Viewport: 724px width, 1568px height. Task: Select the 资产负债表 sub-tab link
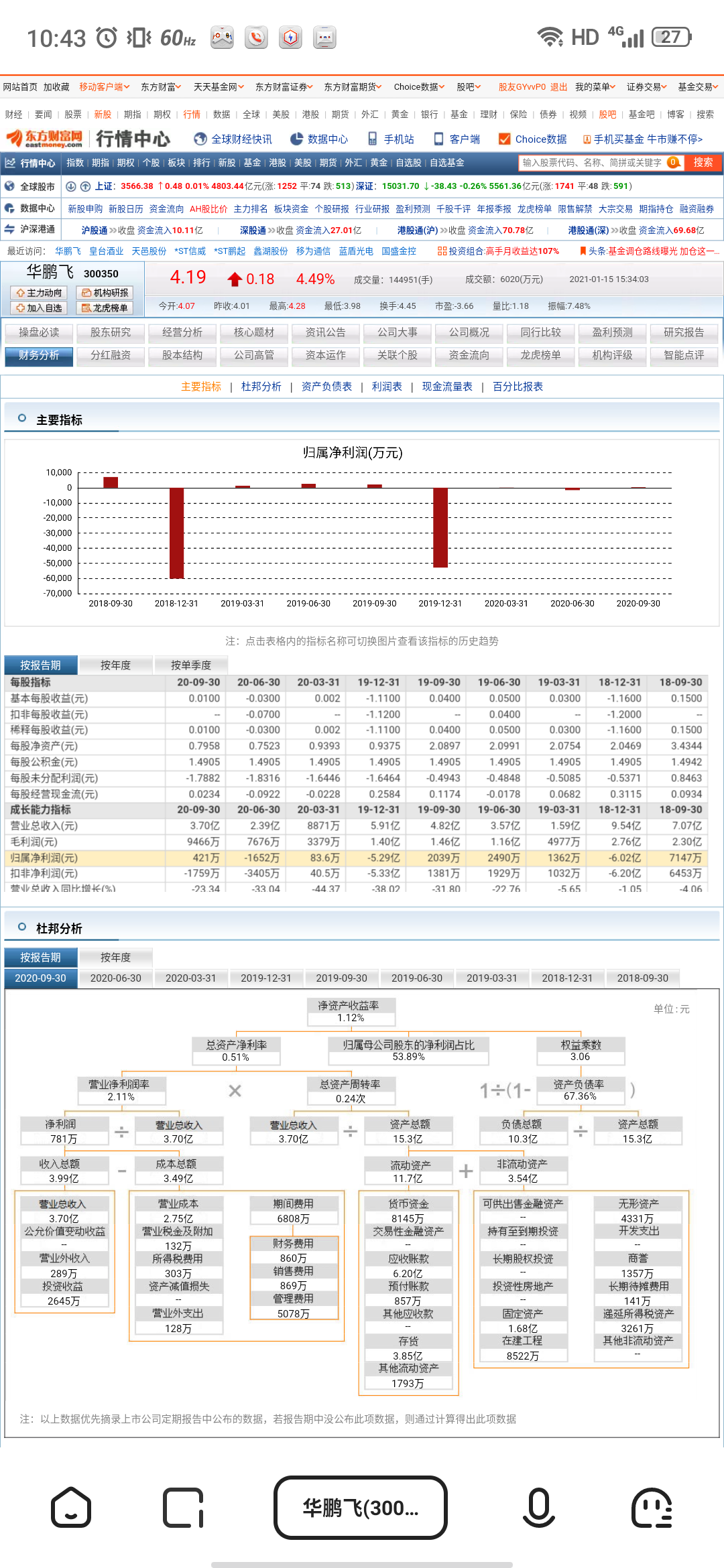coord(326,387)
